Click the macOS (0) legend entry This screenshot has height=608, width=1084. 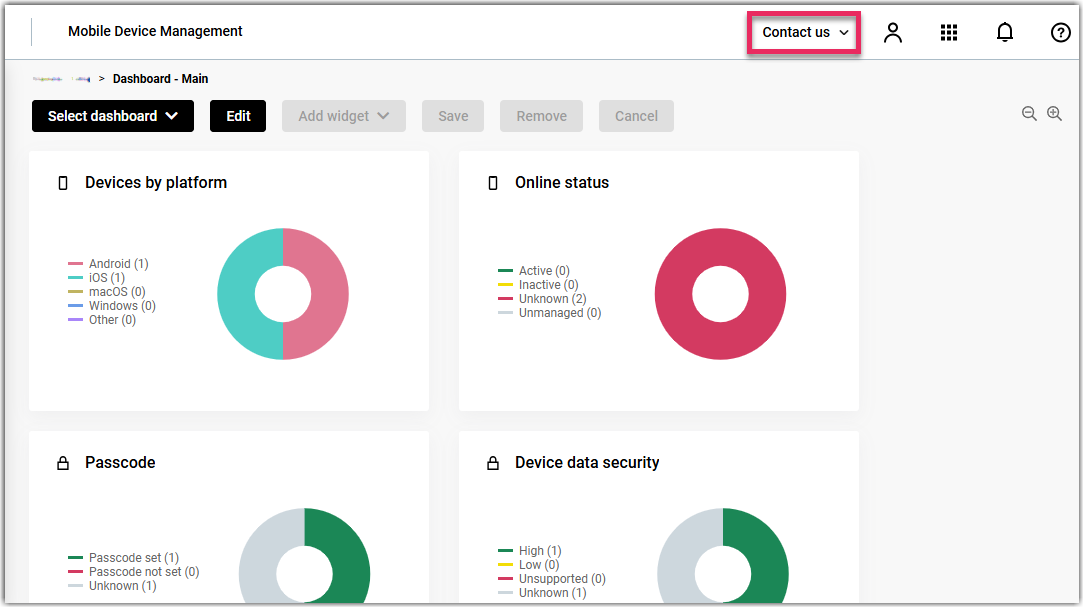(107, 292)
